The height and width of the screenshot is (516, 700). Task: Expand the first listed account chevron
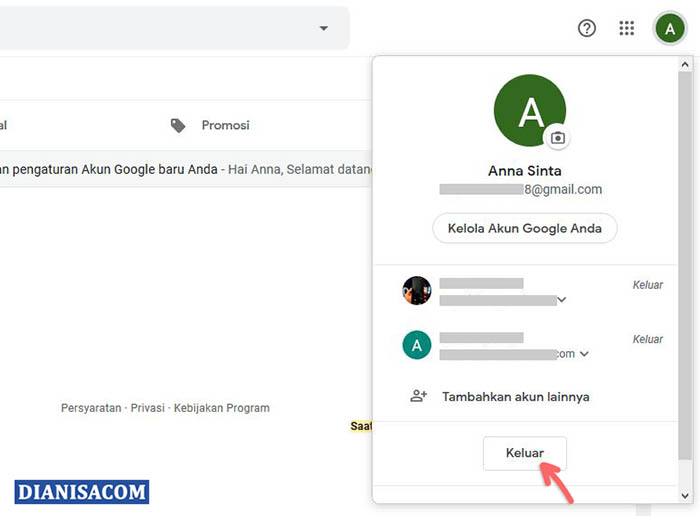[x=562, y=300]
